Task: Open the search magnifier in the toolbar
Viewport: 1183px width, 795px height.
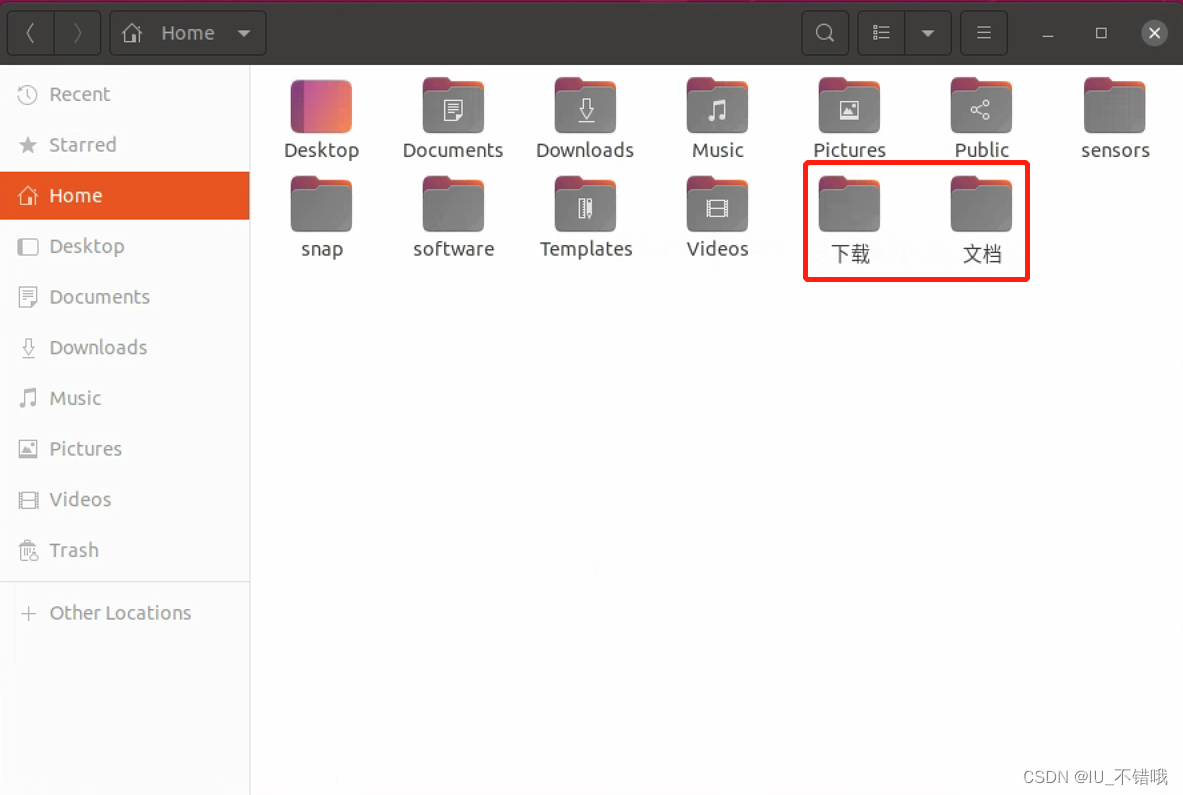Action: [825, 33]
